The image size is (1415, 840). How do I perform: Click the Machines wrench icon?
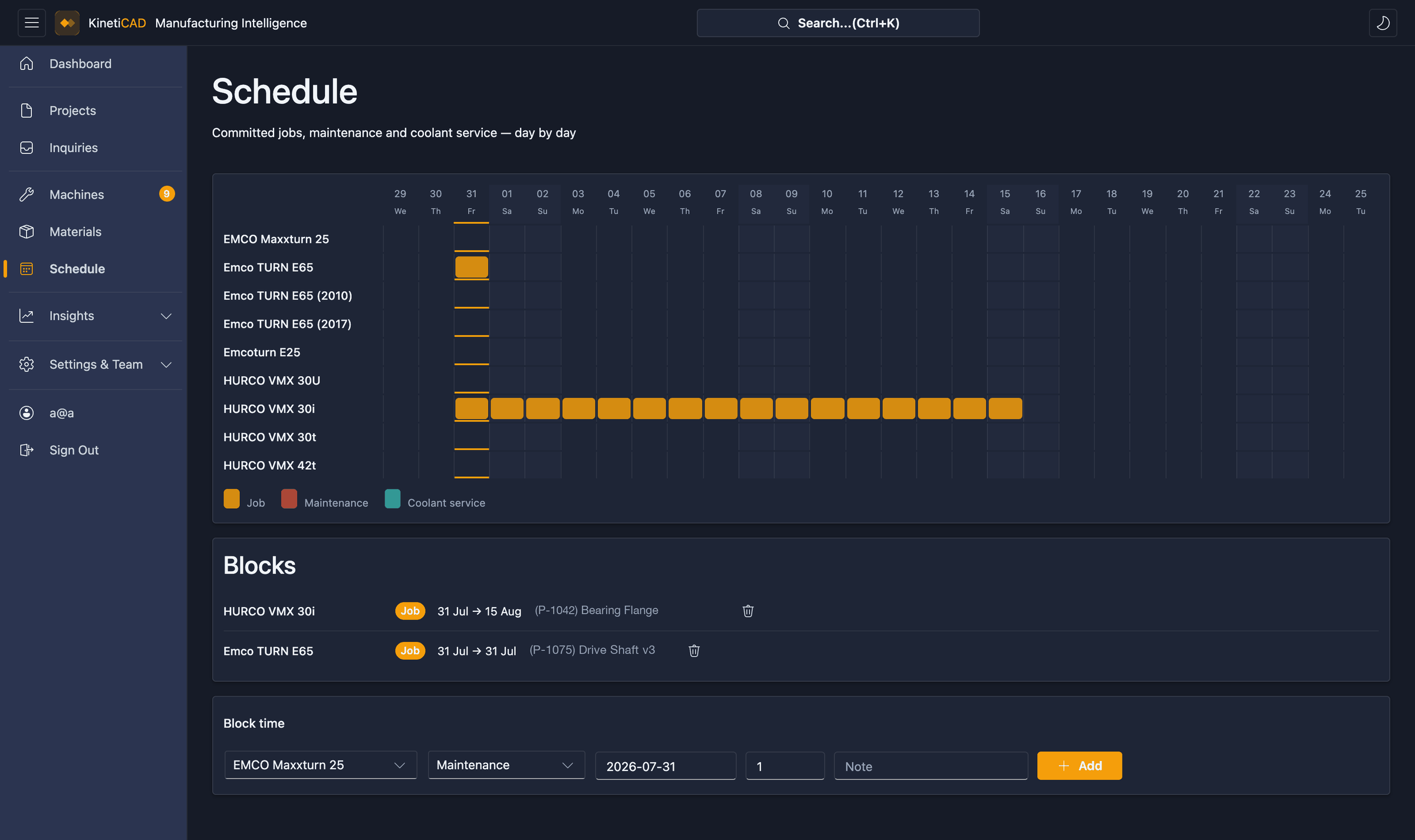(27, 195)
